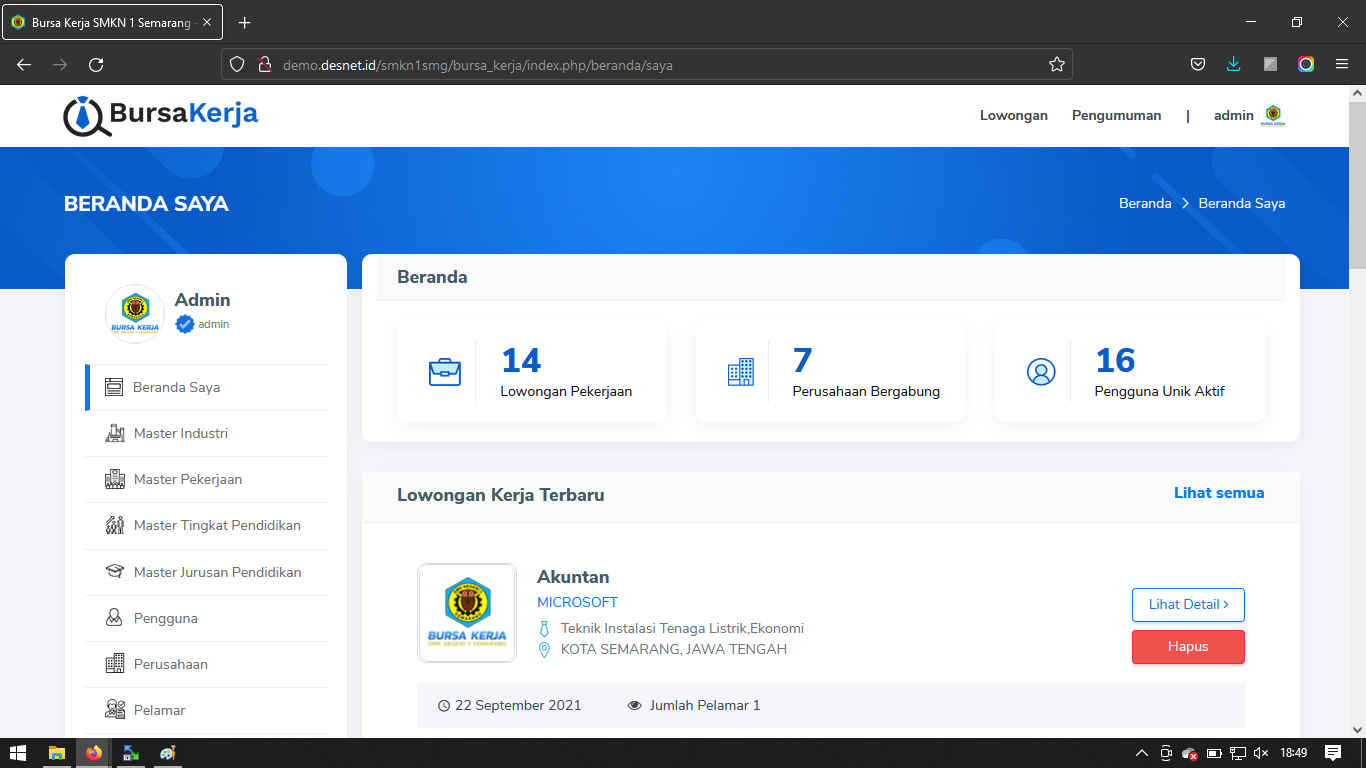
Task: Open the Pelamar sidebar entry
Action: (159, 710)
